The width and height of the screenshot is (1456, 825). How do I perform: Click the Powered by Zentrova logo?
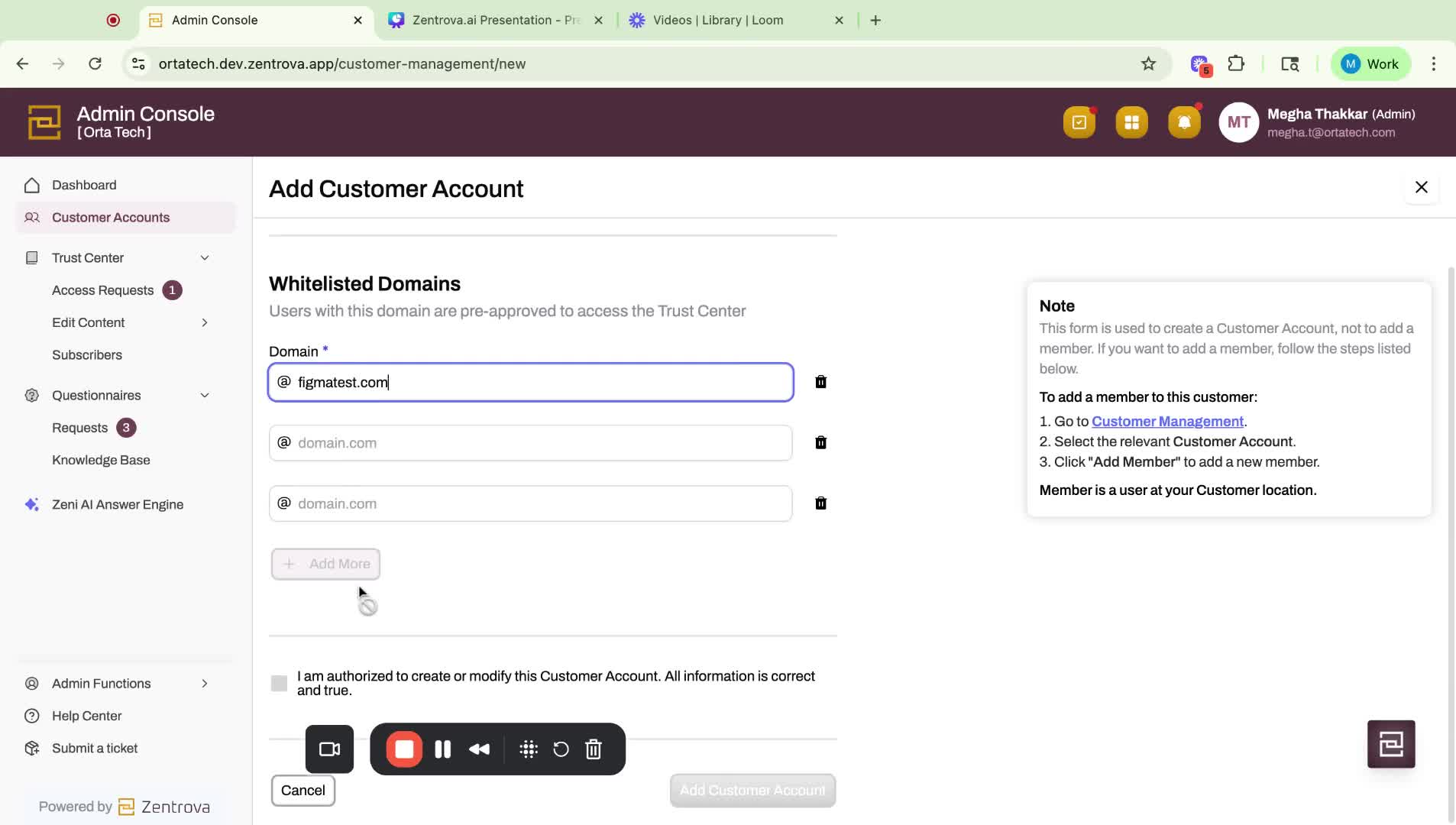[x=125, y=807]
